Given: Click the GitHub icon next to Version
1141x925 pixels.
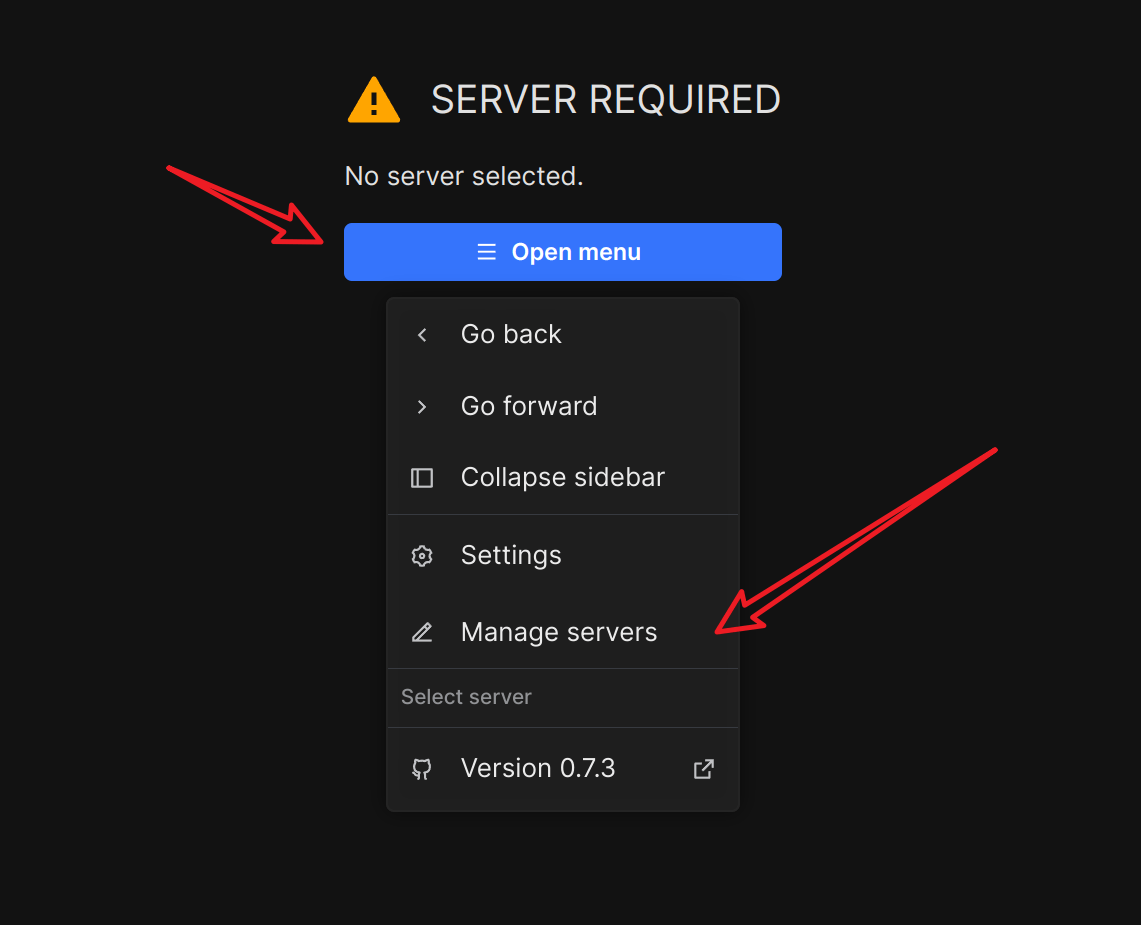Looking at the screenshot, I should (422, 769).
